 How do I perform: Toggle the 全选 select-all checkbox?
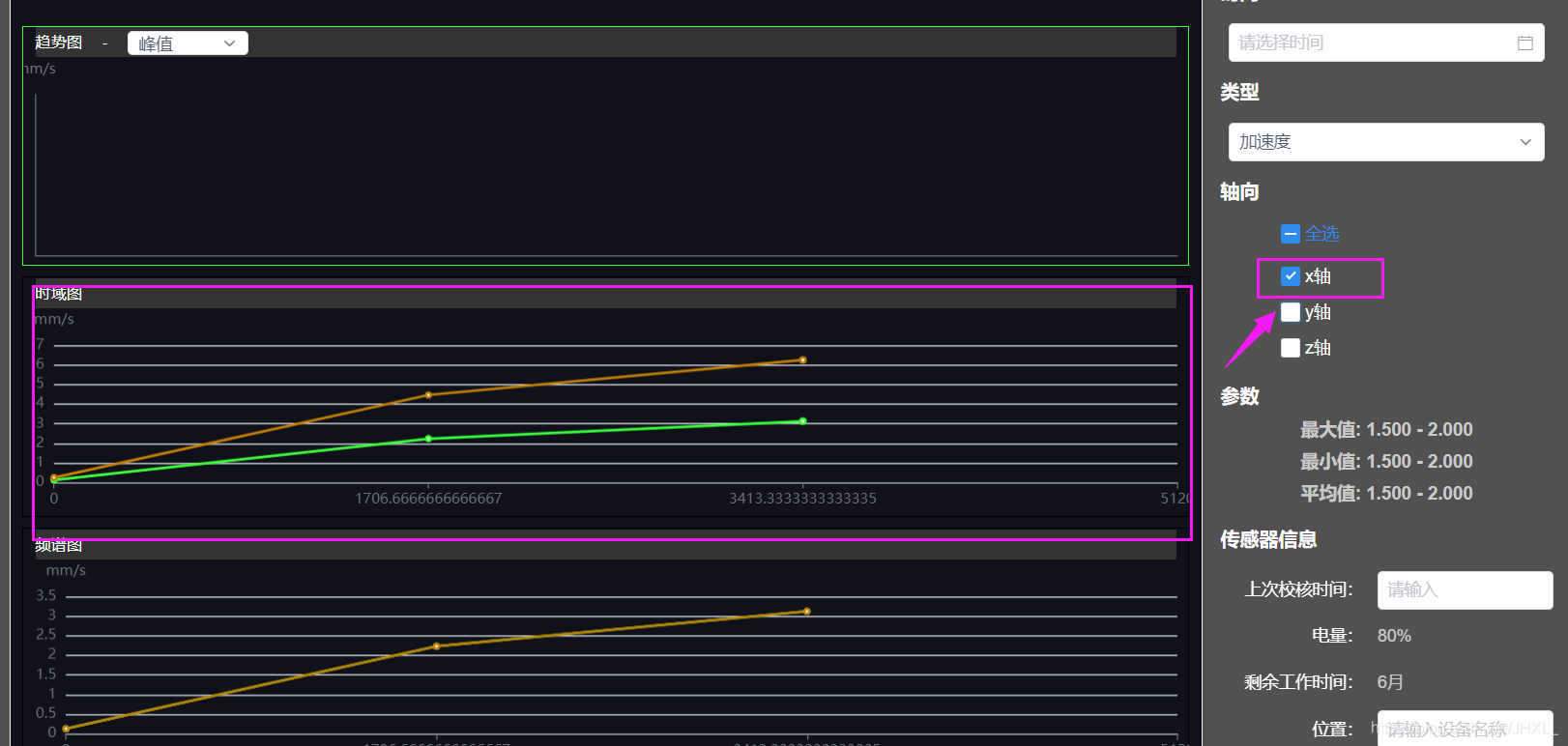1291,234
